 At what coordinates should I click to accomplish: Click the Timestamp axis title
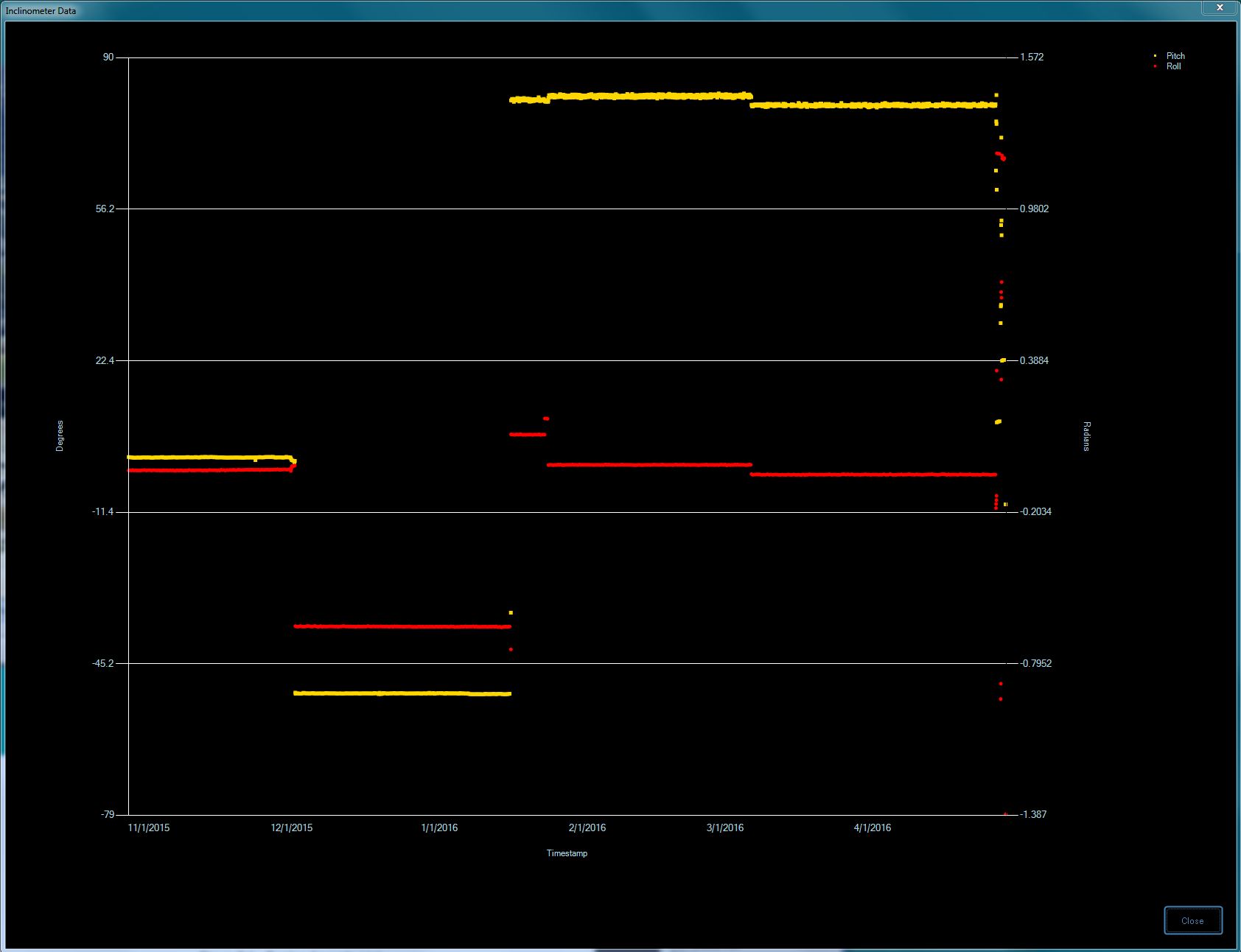point(567,853)
